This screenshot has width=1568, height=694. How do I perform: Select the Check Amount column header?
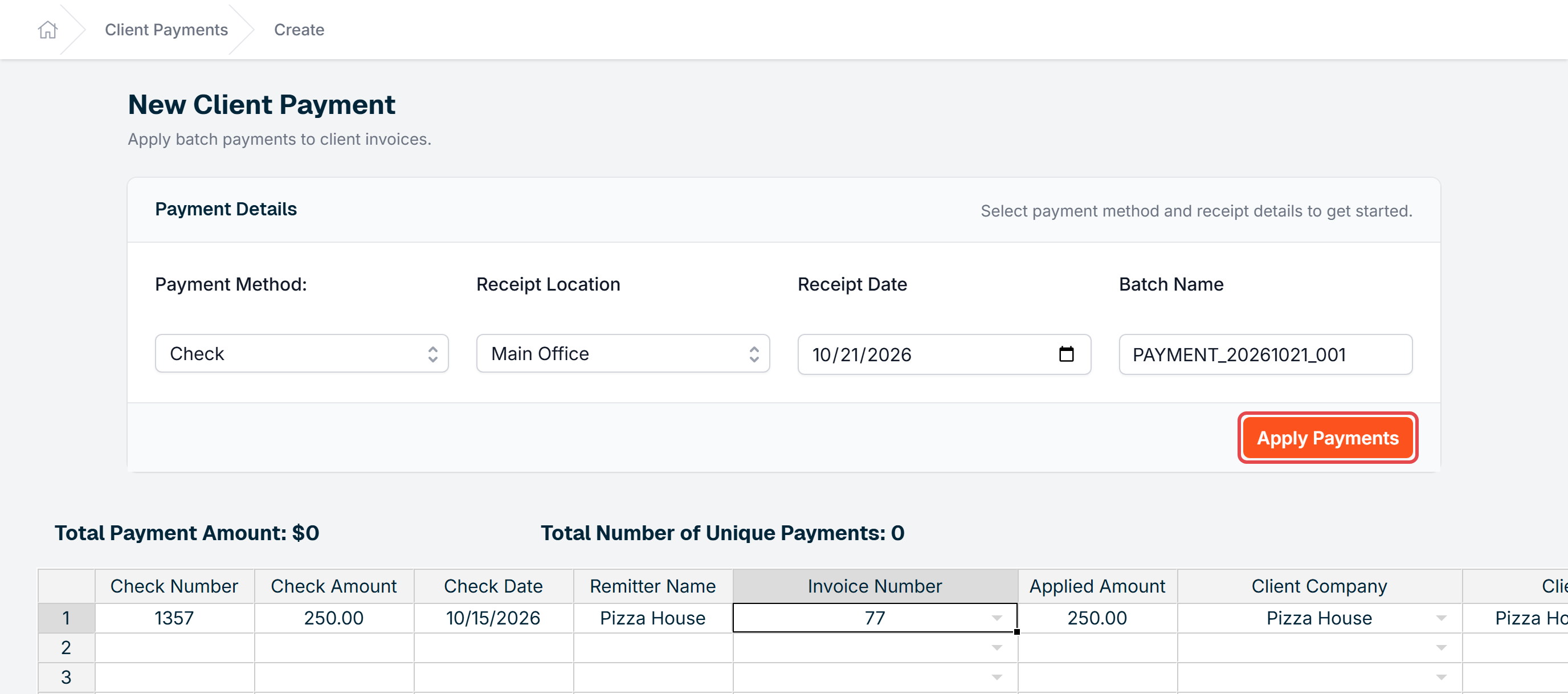tap(333, 586)
